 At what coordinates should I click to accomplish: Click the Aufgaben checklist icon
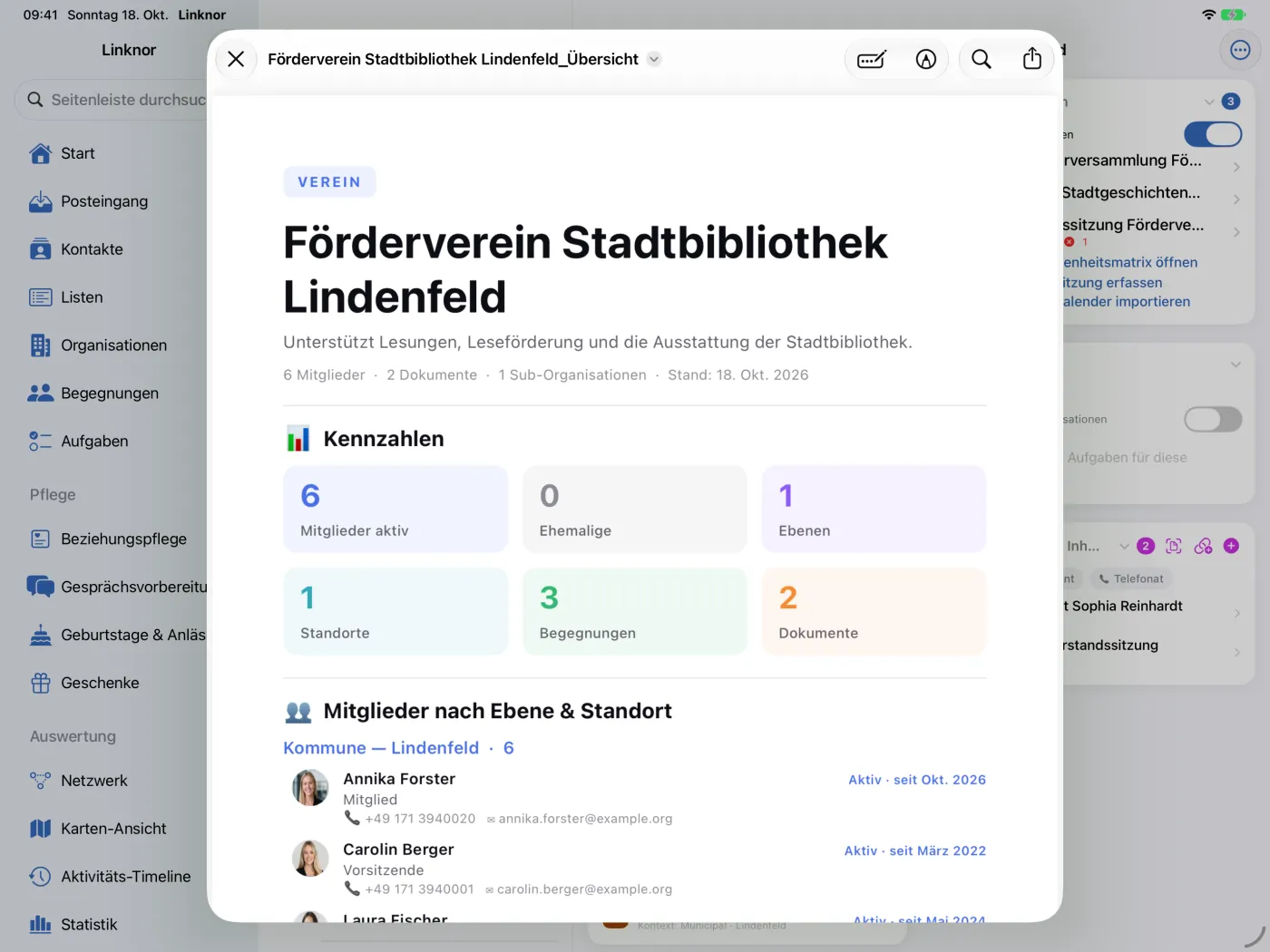40,442
